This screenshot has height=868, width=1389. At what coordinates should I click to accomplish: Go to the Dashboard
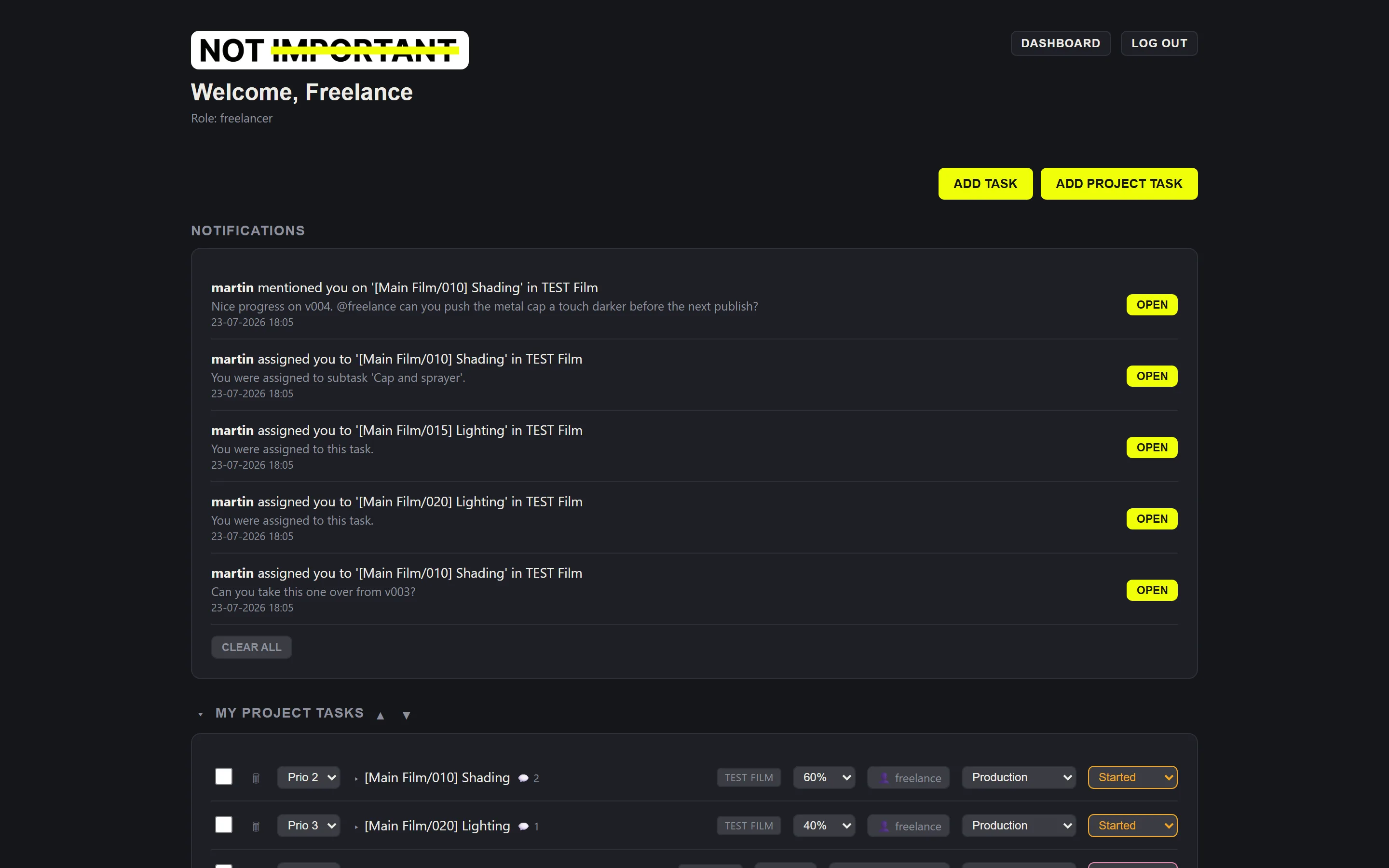pos(1060,43)
